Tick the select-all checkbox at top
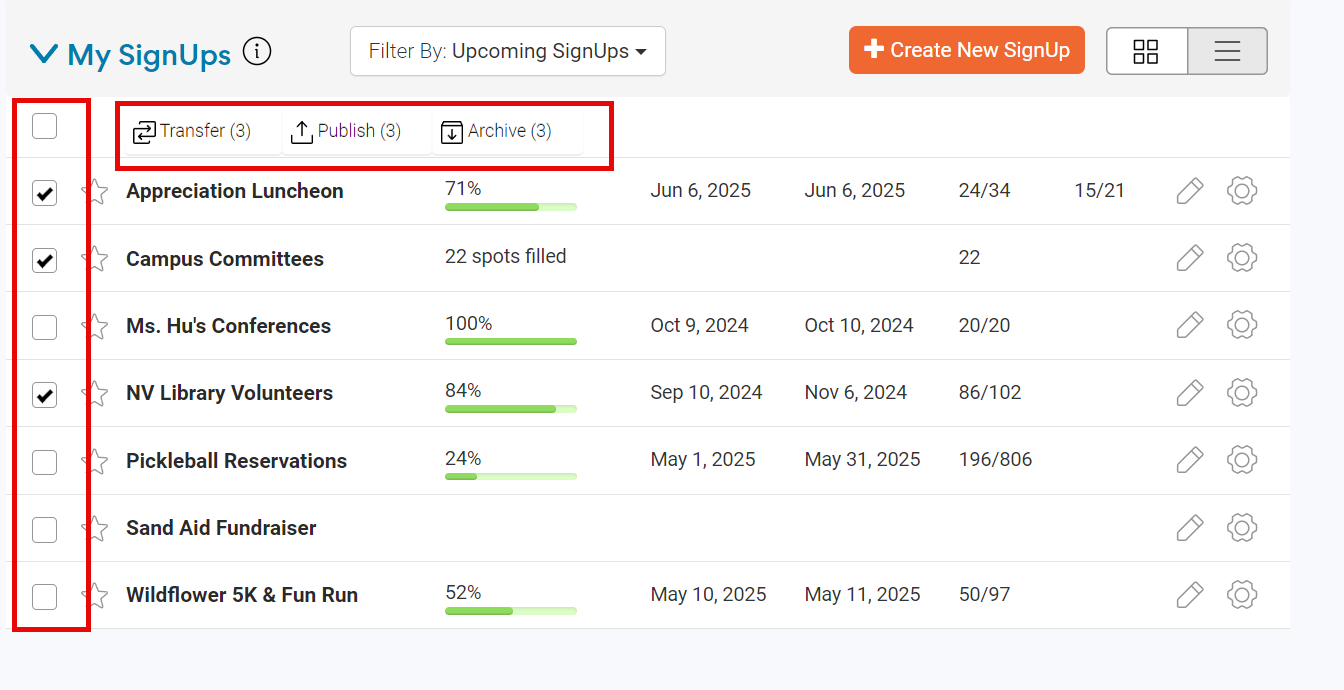1344x690 pixels. click(45, 126)
